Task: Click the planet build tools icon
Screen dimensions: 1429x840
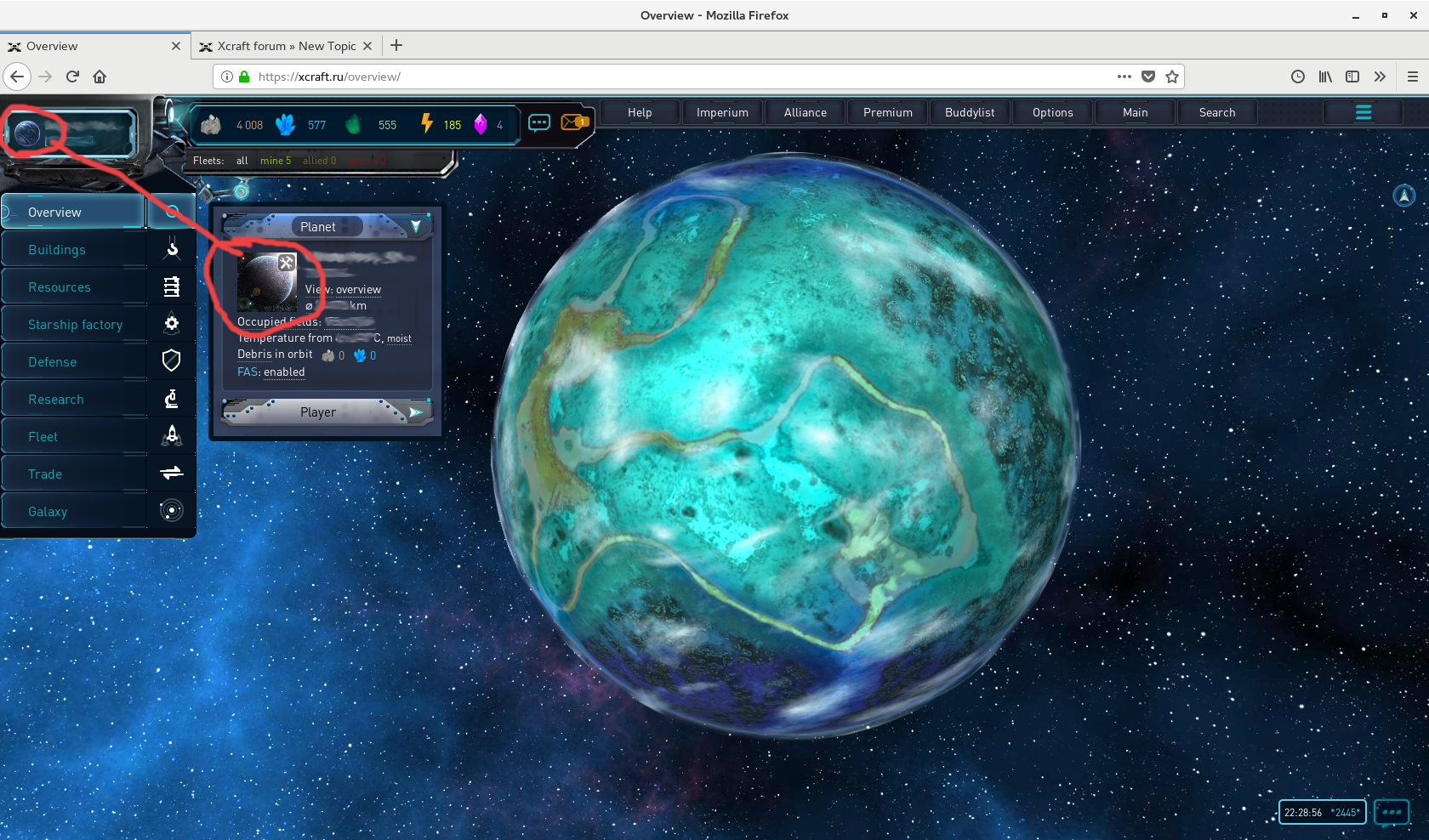Action: tap(287, 263)
